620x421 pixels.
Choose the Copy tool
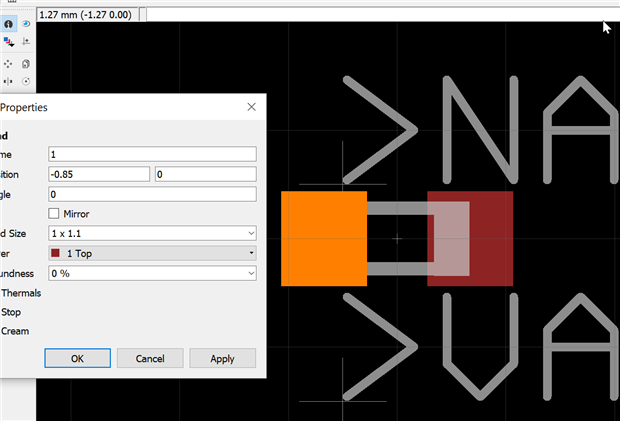[26, 64]
